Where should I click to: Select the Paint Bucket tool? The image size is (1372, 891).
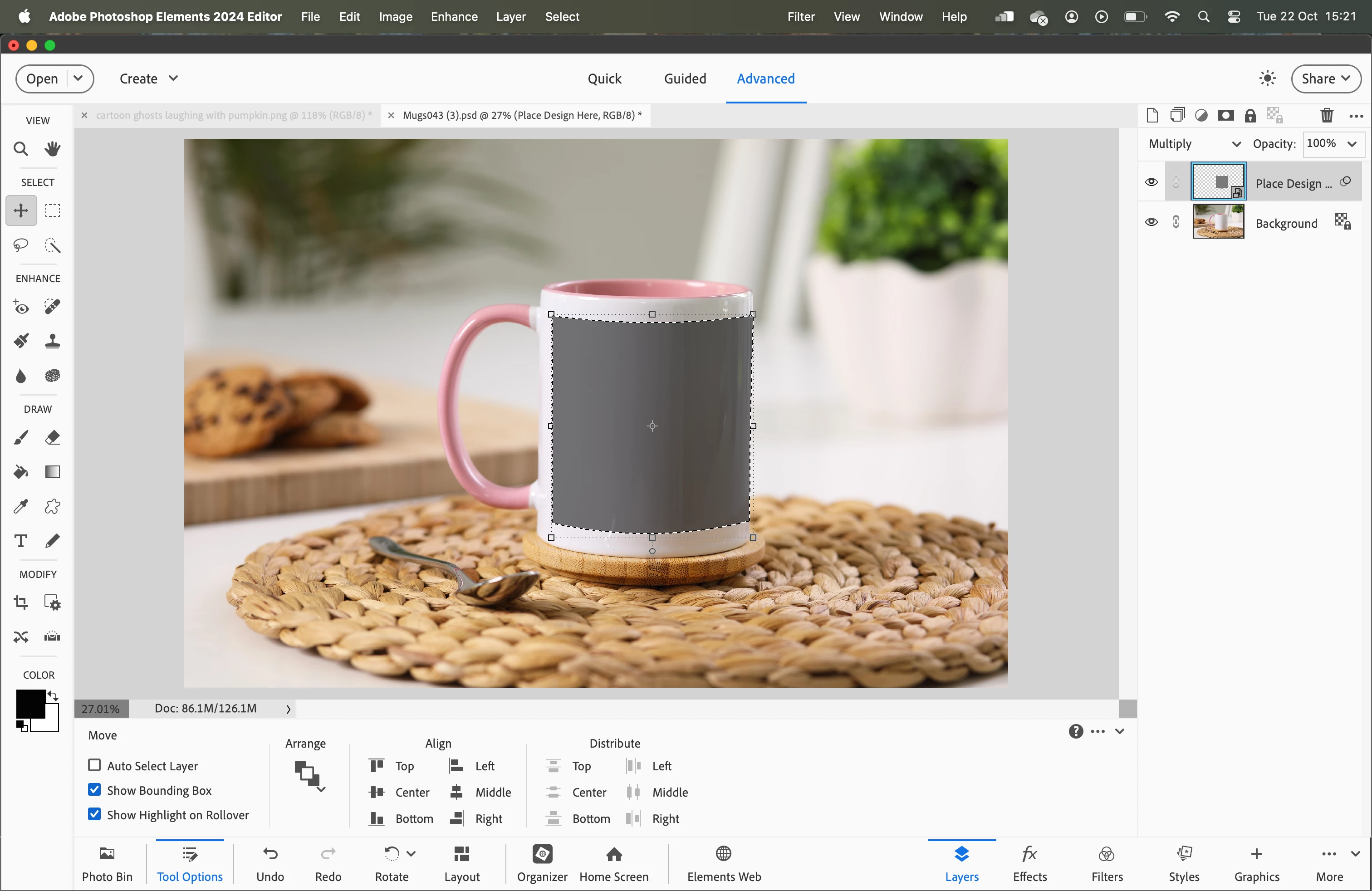21,472
